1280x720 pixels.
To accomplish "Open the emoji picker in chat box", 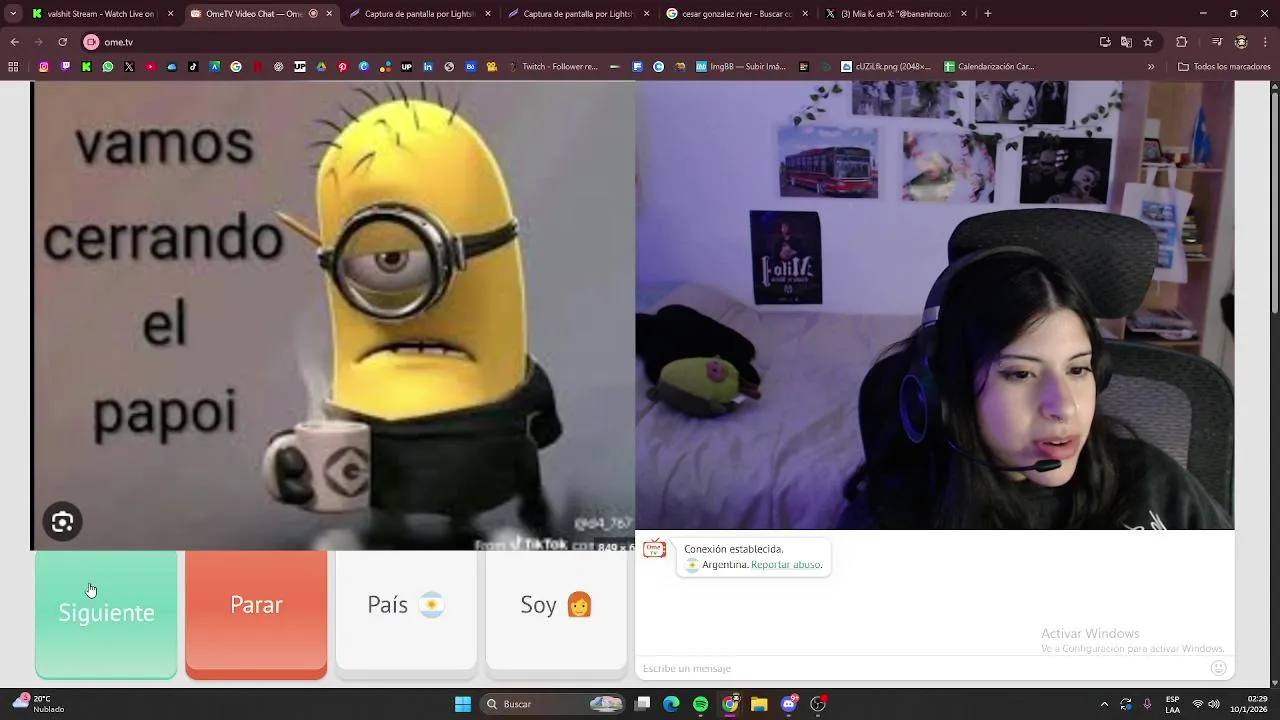I will [1218, 668].
